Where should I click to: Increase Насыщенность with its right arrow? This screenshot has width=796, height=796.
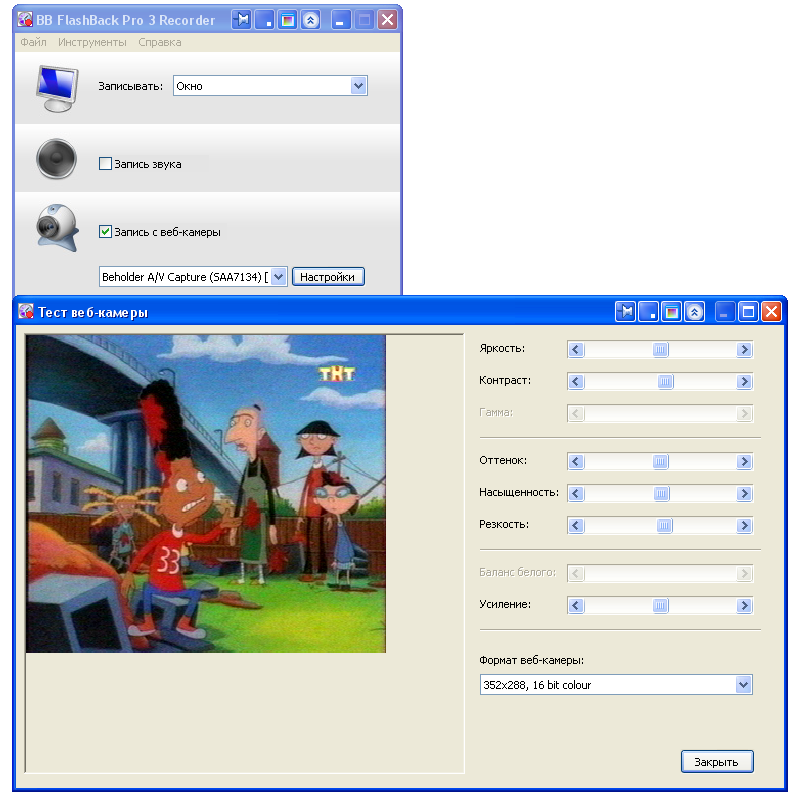[744, 493]
